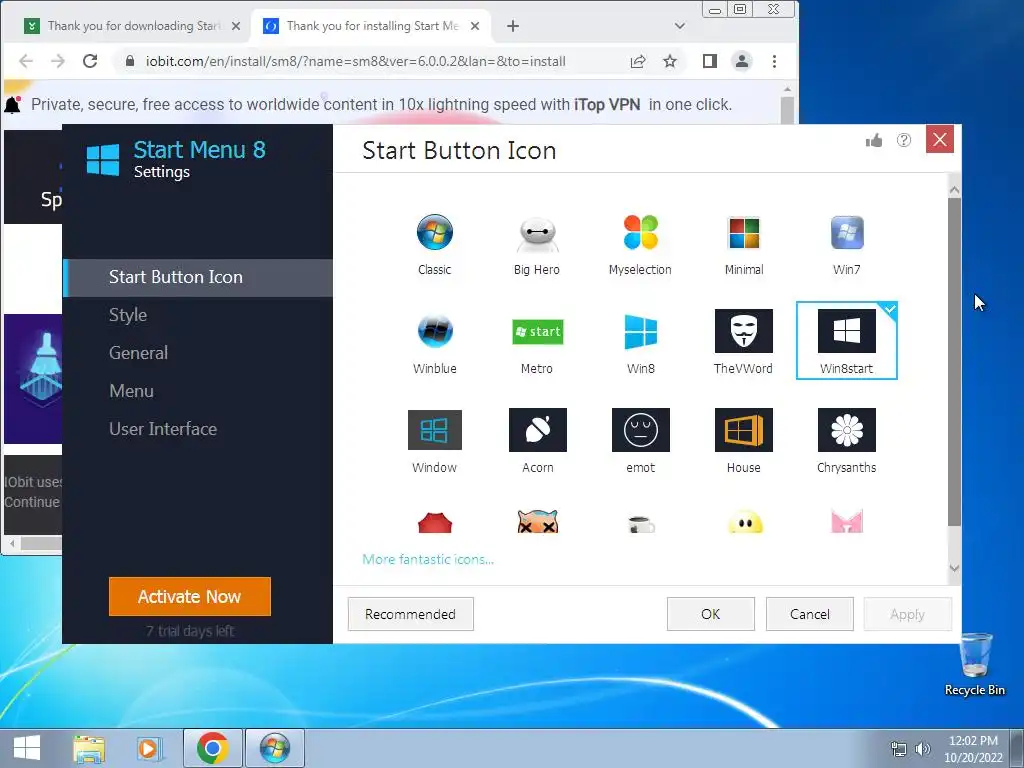Open Chrome side panel icon
This screenshot has height=768, width=1024.
click(710, 61)
